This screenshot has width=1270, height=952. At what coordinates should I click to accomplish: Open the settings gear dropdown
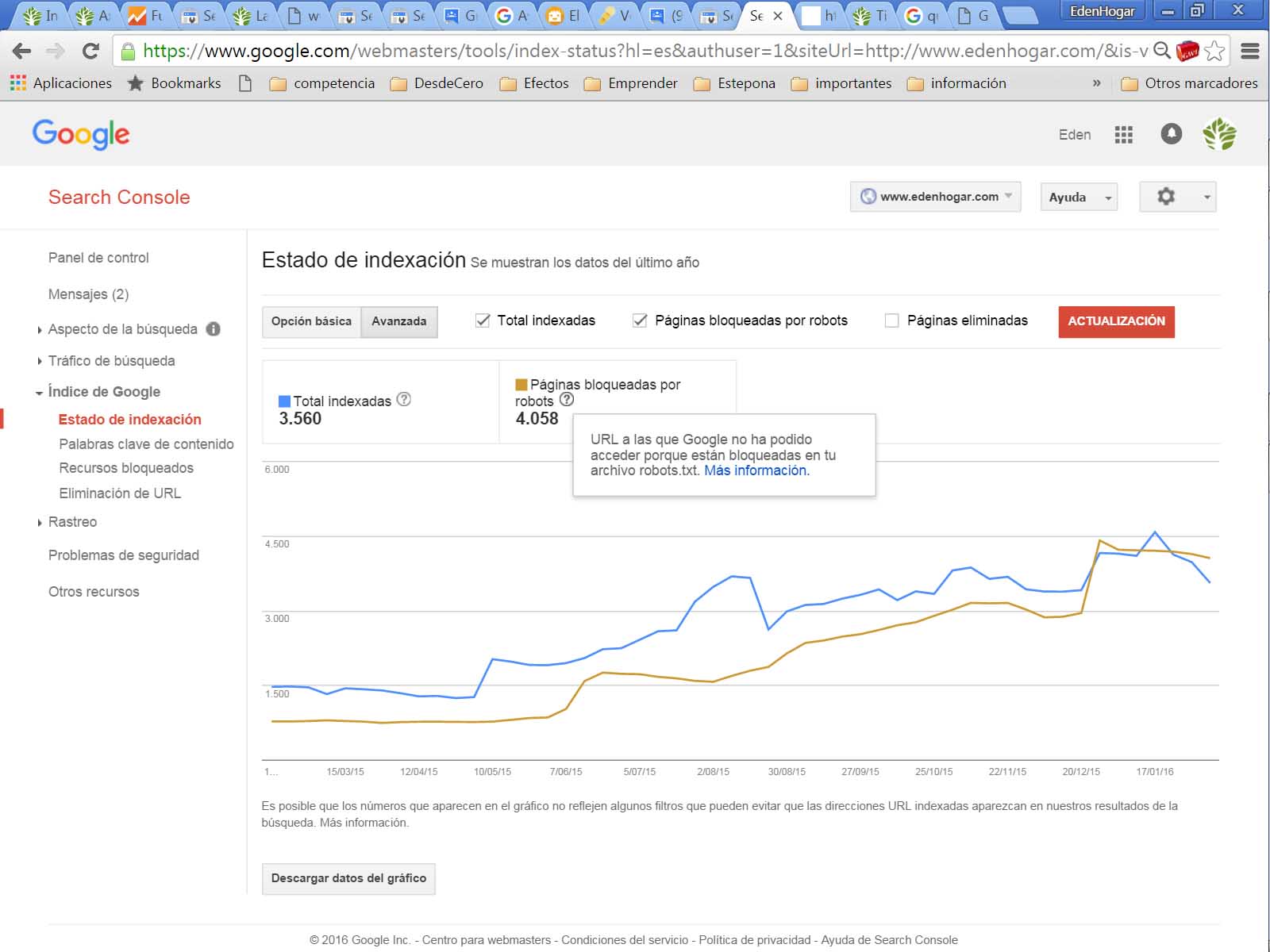tap(1177, 197)
